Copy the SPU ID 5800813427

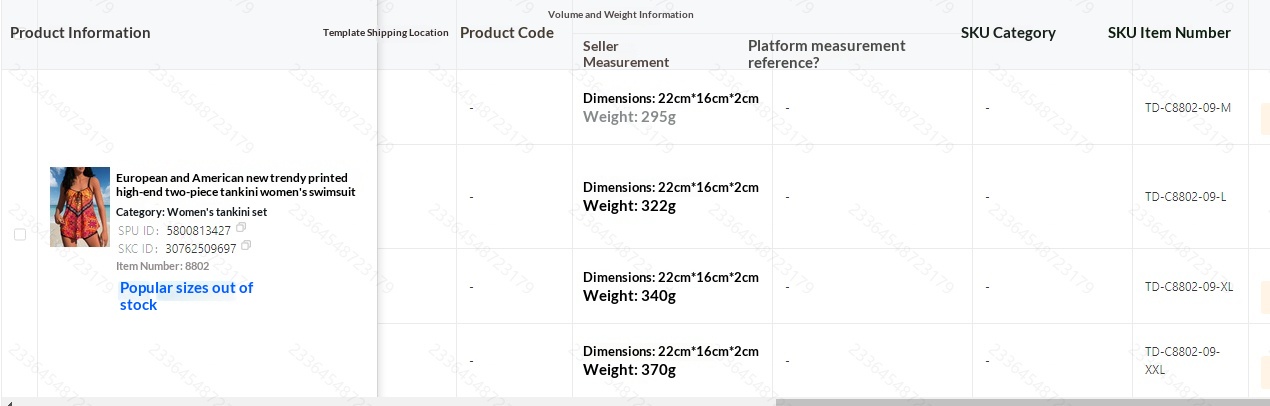point(241,229)
